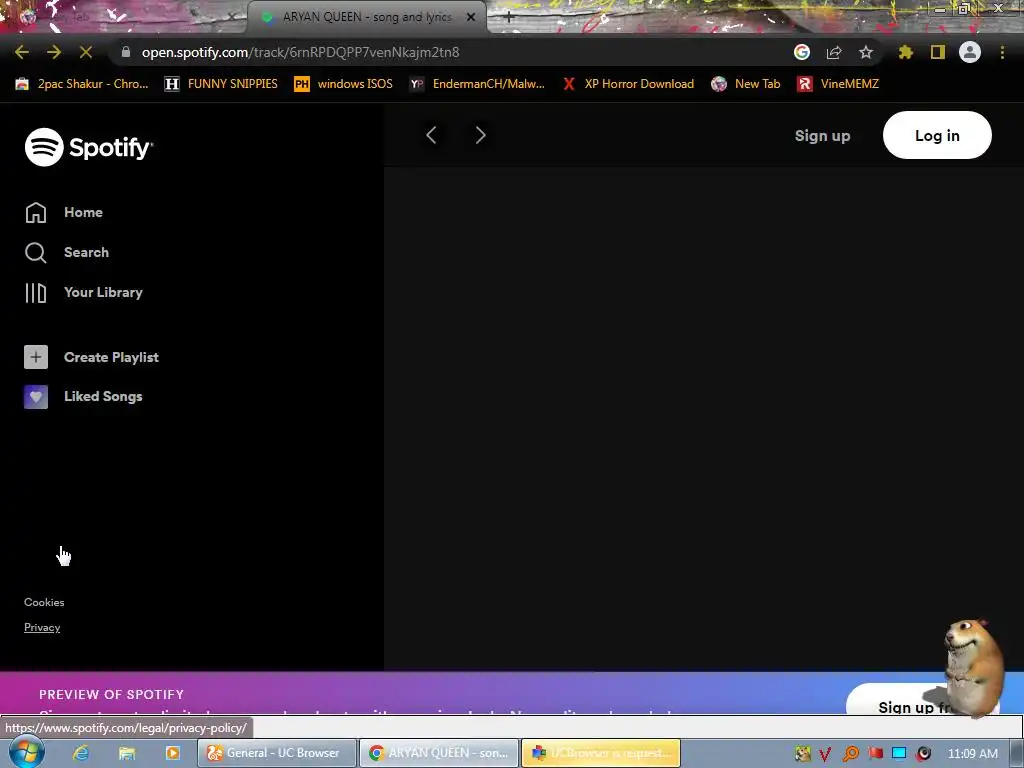Launch Internet Explorer from taskbar
The height and width of the screenshot is (768, 1024).
(81, 753)
